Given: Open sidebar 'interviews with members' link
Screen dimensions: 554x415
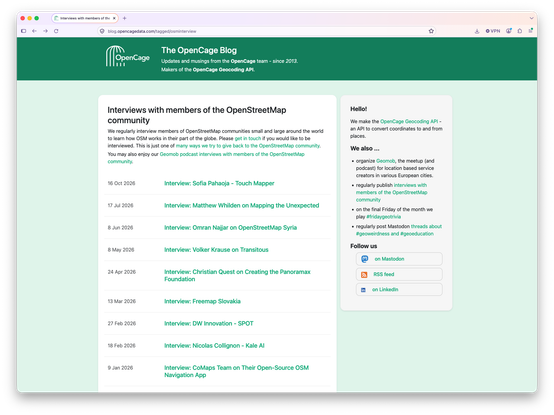Looking at the screenshot, I should coord(391,192).
